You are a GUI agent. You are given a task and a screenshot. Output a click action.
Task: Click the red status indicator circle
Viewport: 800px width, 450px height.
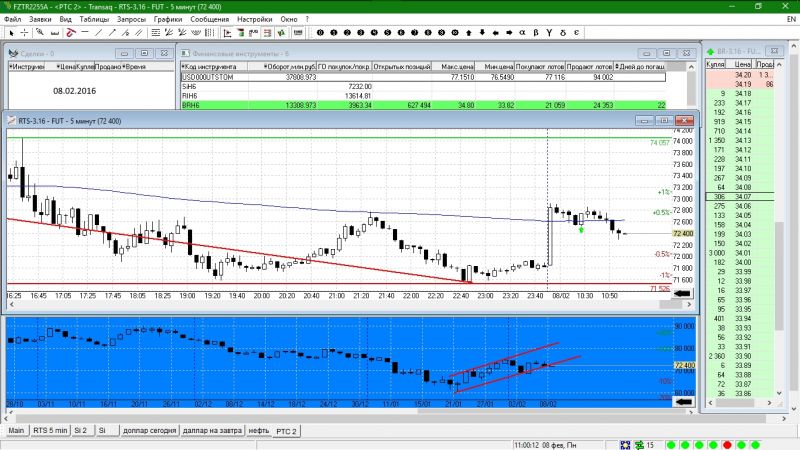pyautogui.click(x=728, y=445)
